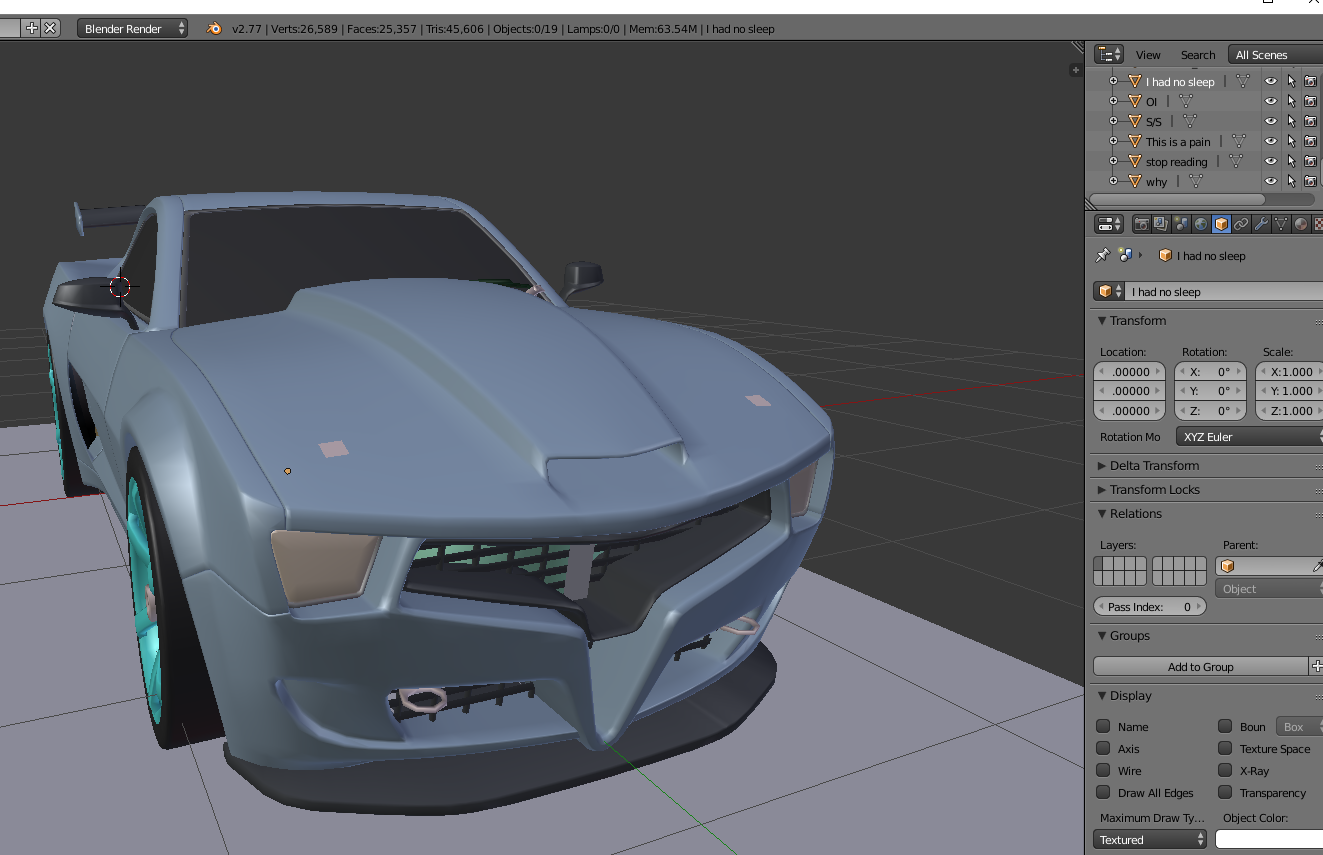This screenshot has height=855, width=1323.
Task: Expand the 'OI' tree node
Action: pyautogui.click(x=1113, y=101)
